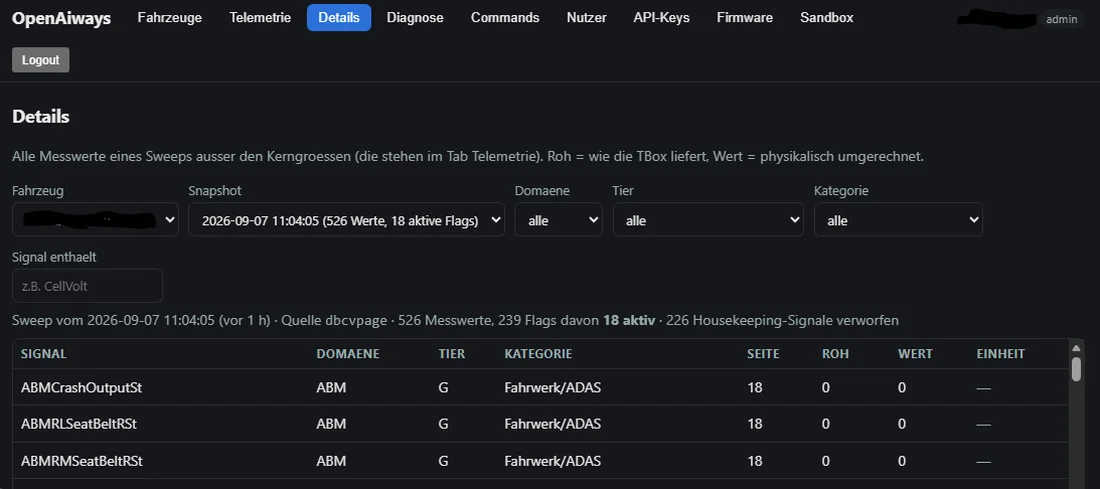Screen dimensions: 1100x489
Task: Click the ROH column header
Action: point(836,354)
